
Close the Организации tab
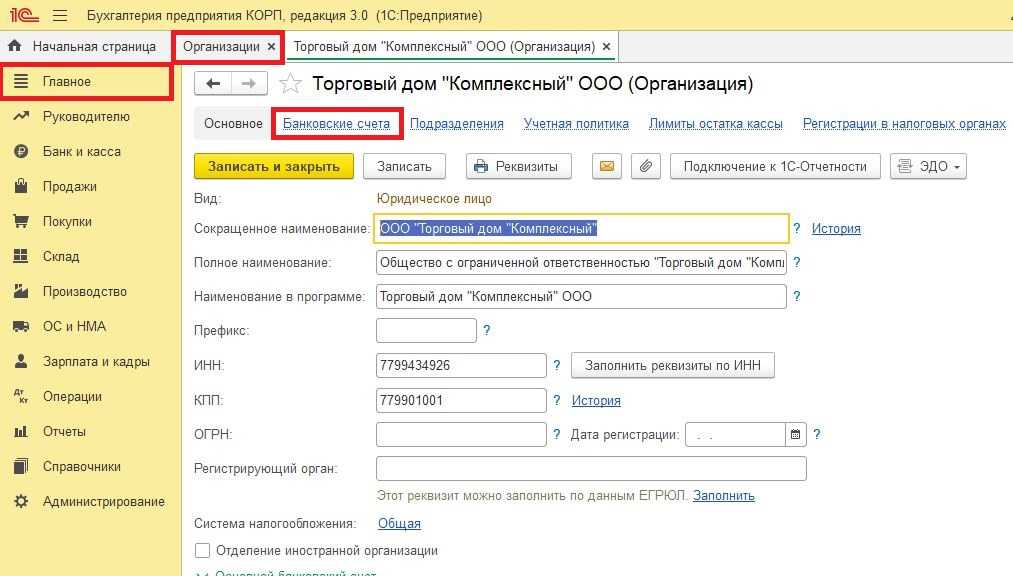point(271,46)
